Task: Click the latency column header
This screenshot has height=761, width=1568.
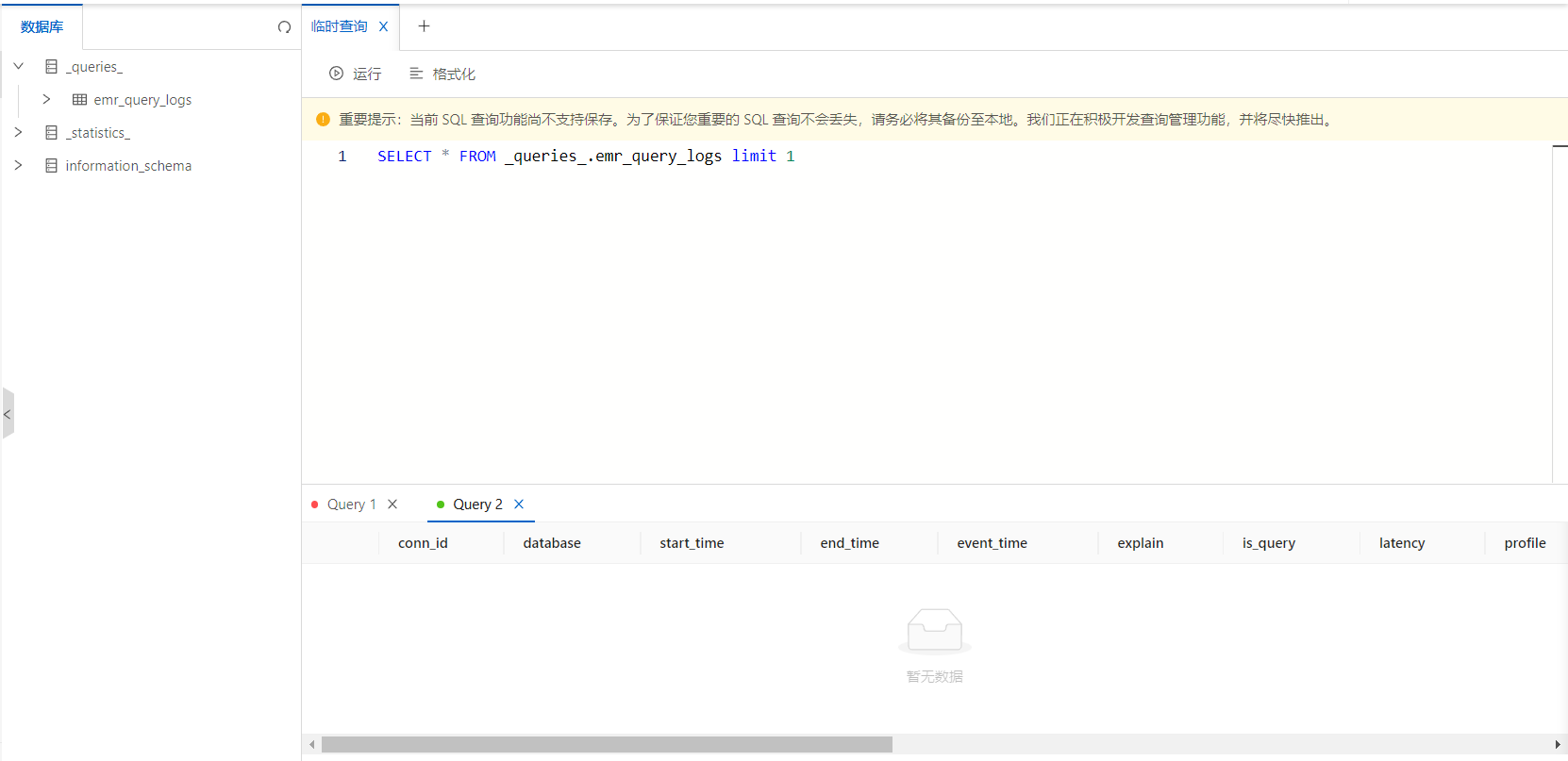Action: click(x=1401, y=543)
